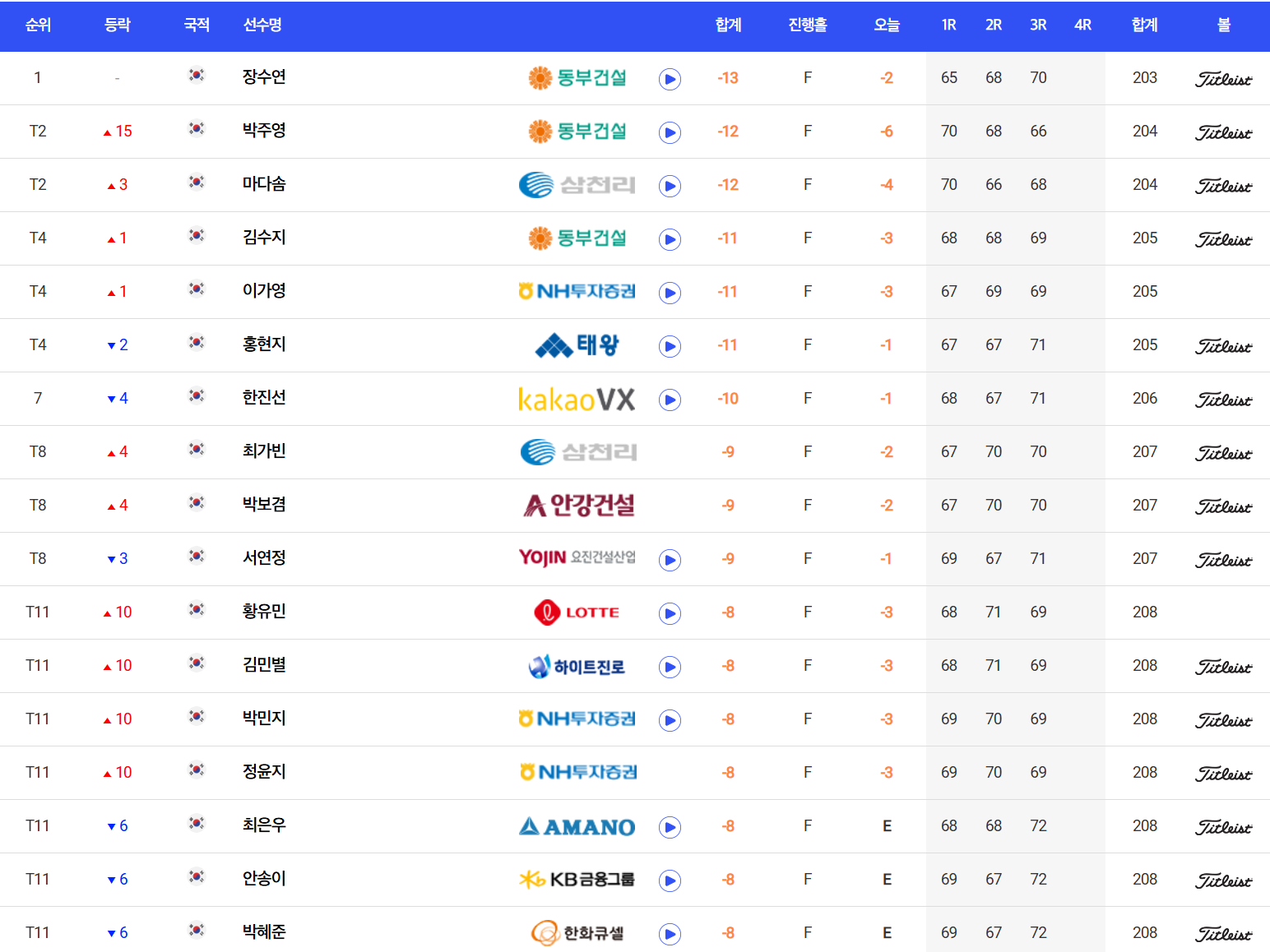
Task: Click total strokes 206 for 한진선
Action: (1145, 399)
